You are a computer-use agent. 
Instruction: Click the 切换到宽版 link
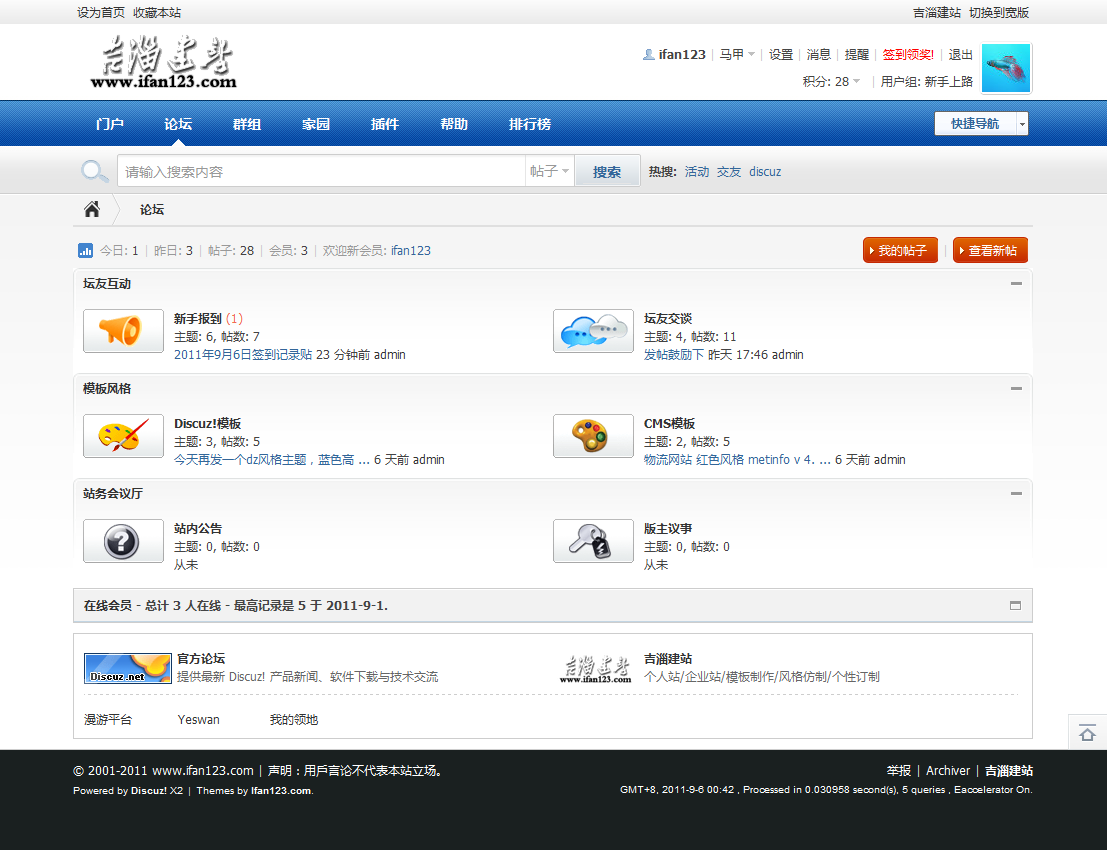998,13
